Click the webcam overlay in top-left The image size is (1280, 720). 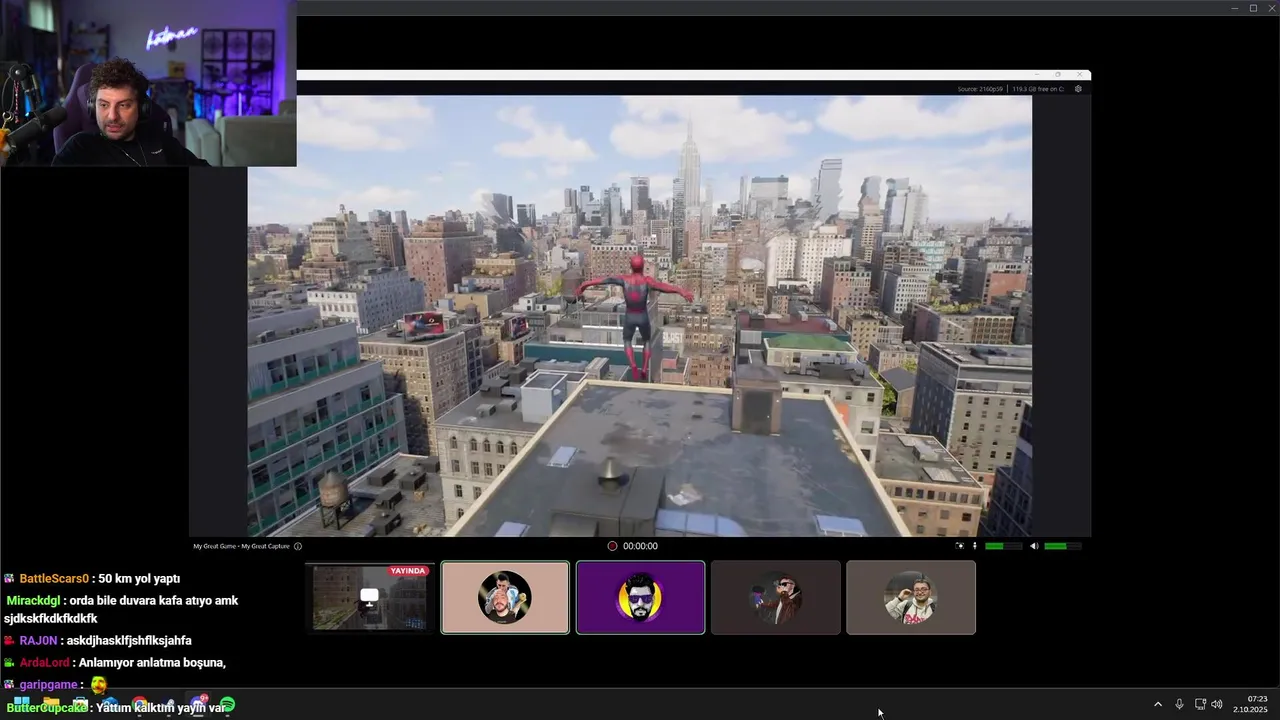[x=148, y=83]
